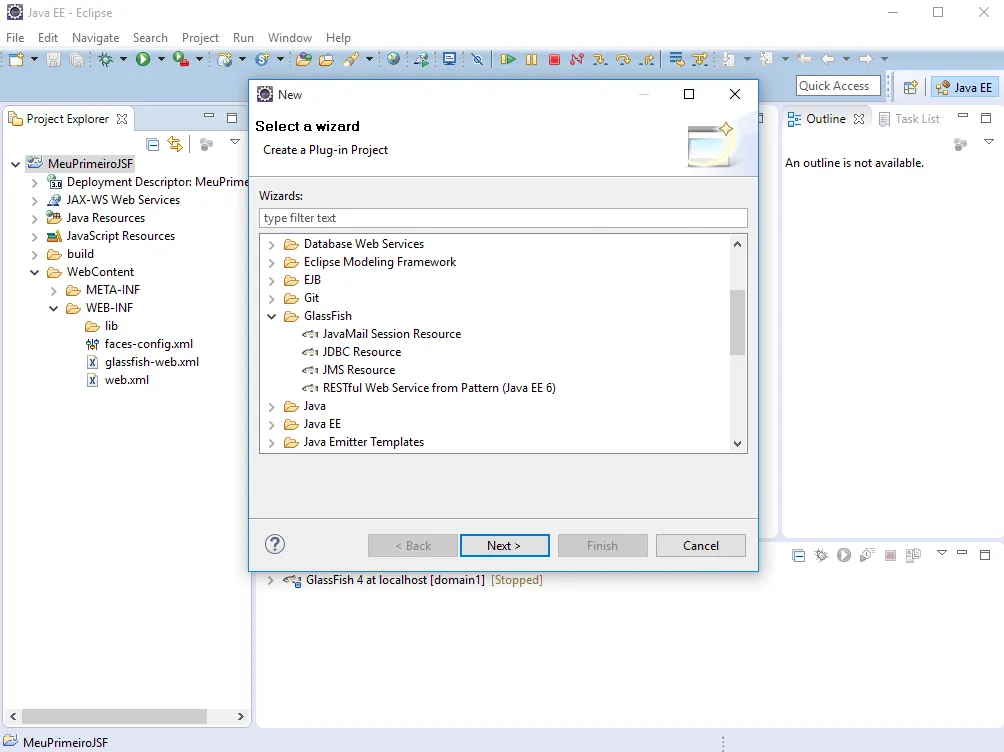Select the Outline tab
Image resolution: width=1004 pixels, height=752 pixels.
coord(825,119)
